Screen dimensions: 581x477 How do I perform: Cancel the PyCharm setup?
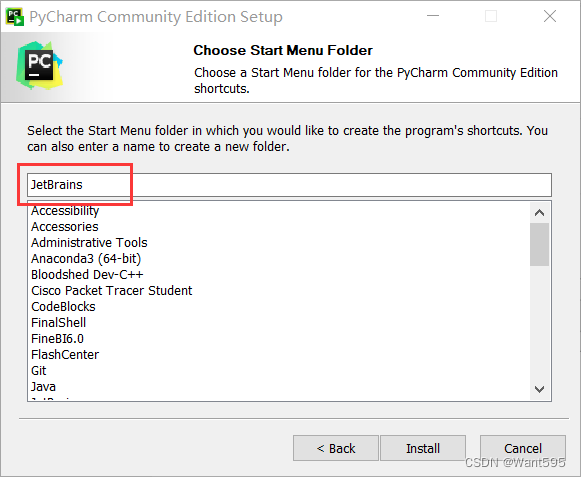(x=523, y=448)
